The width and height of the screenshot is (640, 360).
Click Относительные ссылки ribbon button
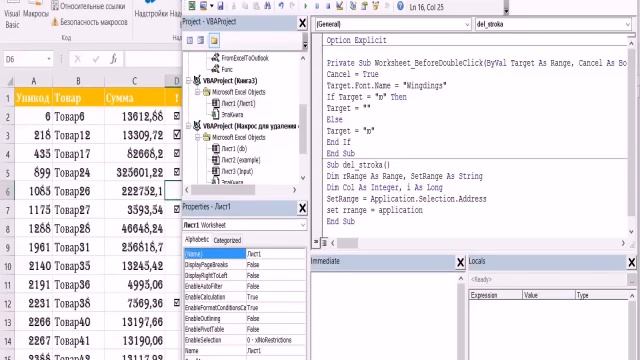88,6
